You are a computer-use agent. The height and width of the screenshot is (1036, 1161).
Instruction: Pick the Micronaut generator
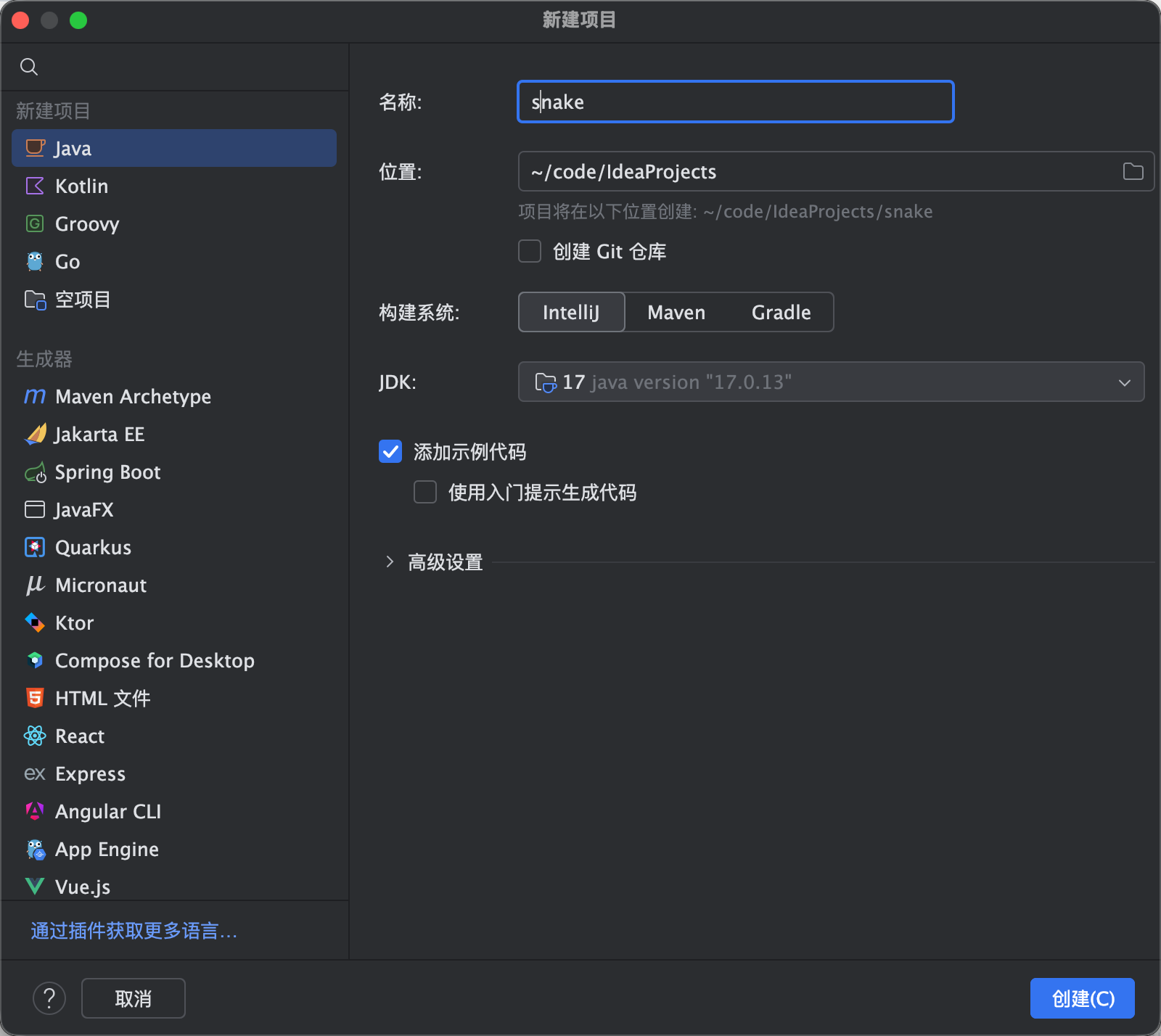coord(174,585)
